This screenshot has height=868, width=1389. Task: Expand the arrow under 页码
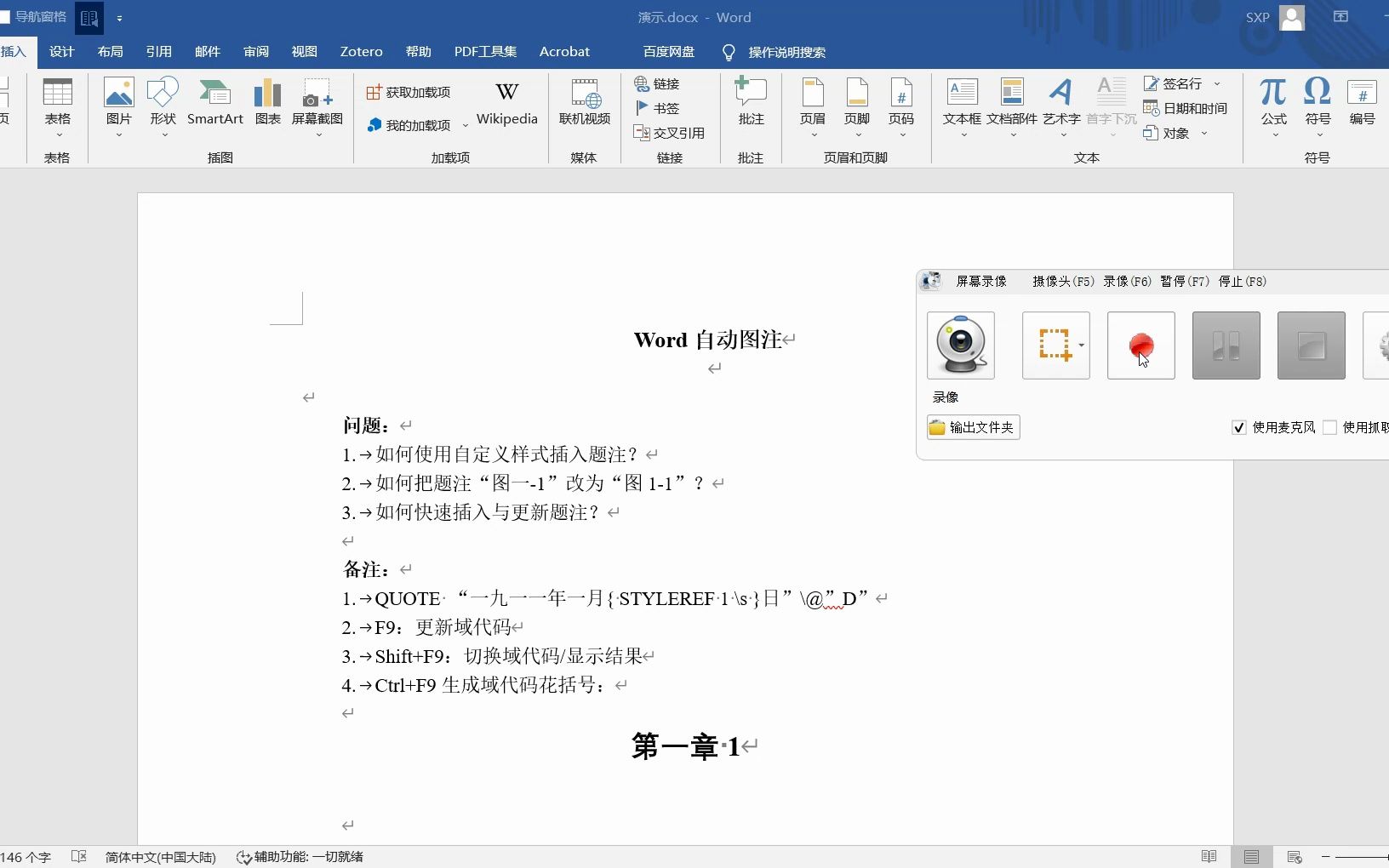901,134
